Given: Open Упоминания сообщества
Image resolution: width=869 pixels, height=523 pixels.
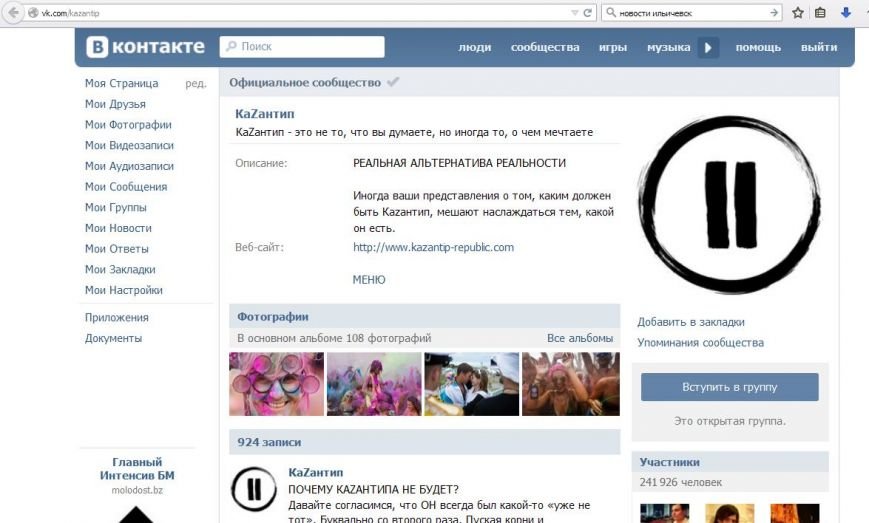Looking at the screenshot, I should pyautogui.click(x=701, y=342).
